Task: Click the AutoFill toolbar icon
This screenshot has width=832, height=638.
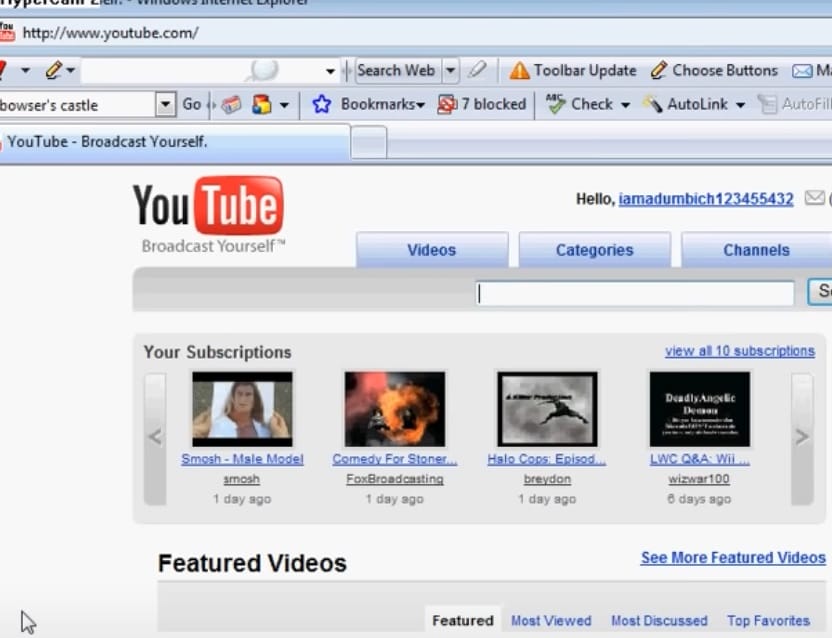Action: pyautogui.click(x=767, y=105)
